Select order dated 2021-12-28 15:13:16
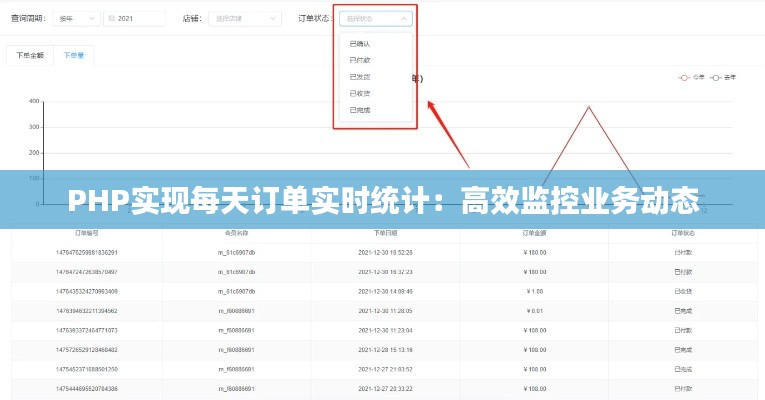Screen dimensions: 765x400 [382, 350]
